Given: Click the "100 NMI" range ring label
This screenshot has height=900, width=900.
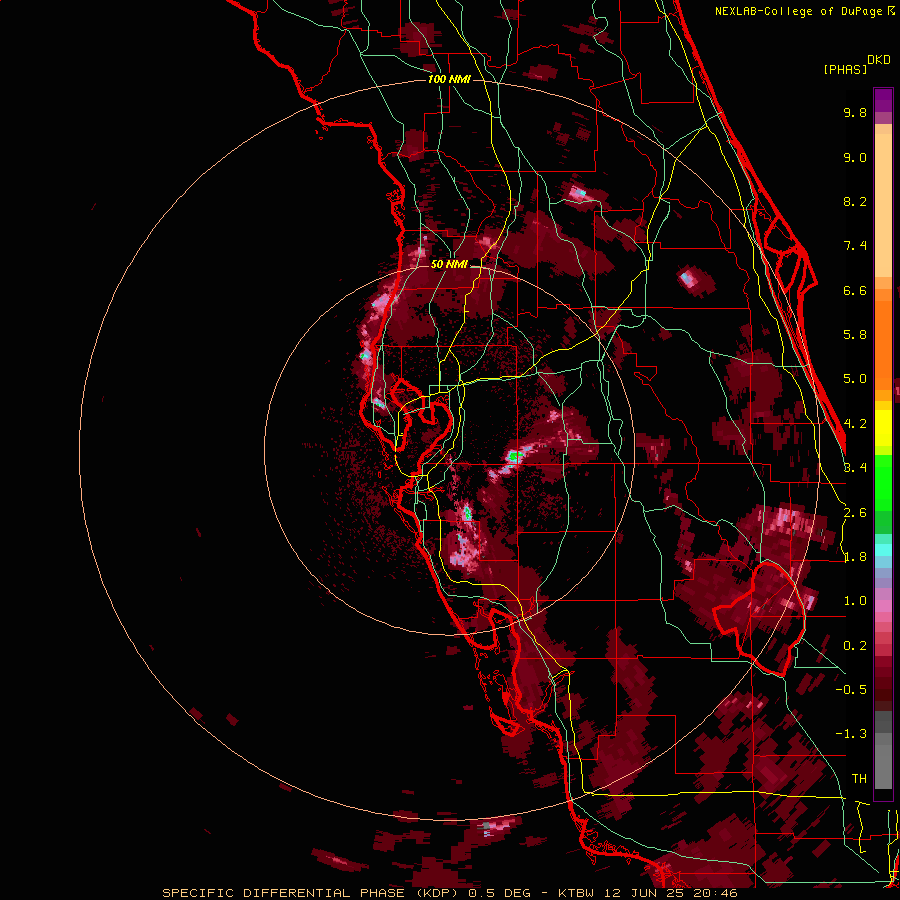Looking at the screenshot, I should point(449,79).
